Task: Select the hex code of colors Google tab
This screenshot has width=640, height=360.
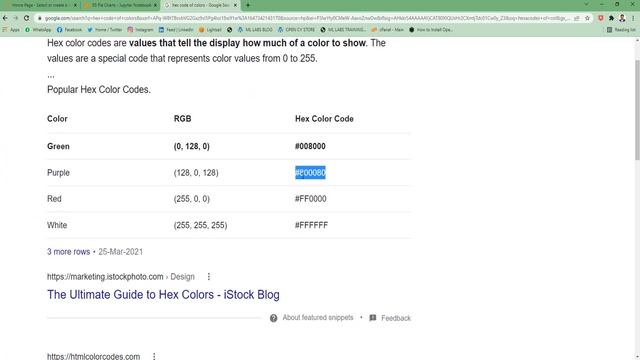Action: [x=200, y=5]
